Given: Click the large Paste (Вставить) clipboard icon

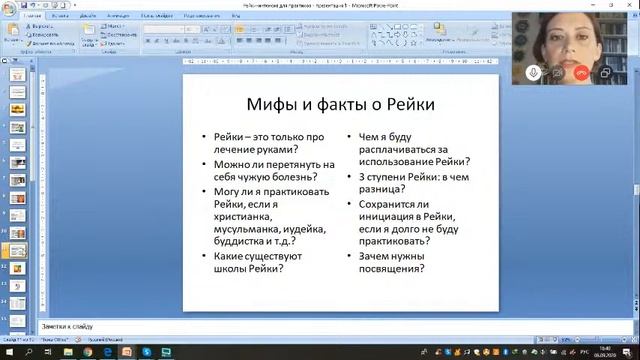Looking at the screenshot, I should pyautogui.click(x=13, y=30).
